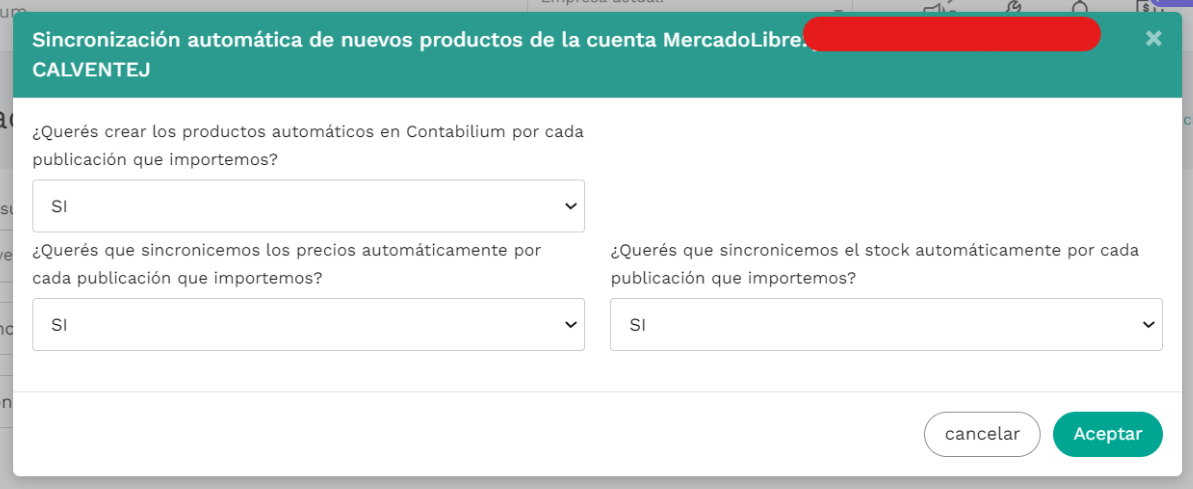This screenshot has width=1193, height=489.
Task: Expand the stock synchronization SI dropdown
Action: 886,325
